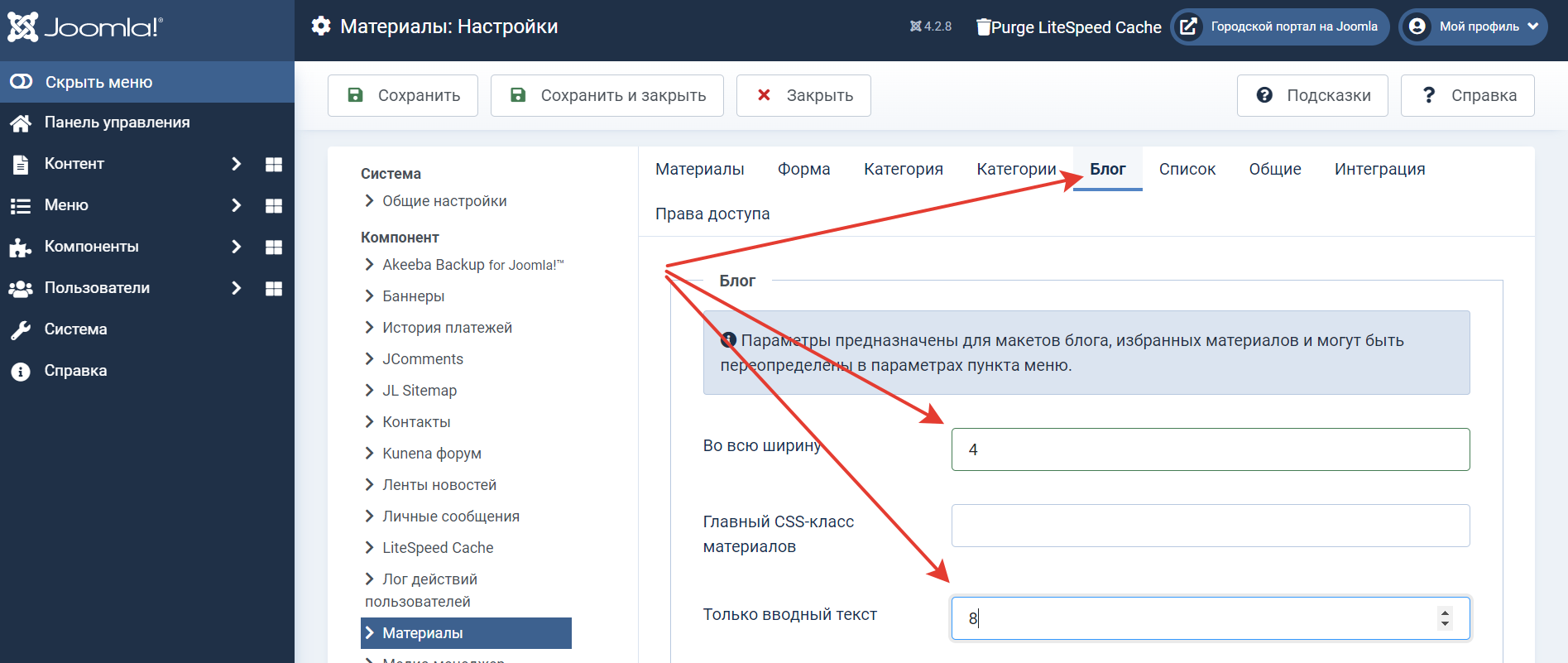The image size is (1568, 663).
Task: Click the Панель управления home icon
Action: (x=21, y=123)
